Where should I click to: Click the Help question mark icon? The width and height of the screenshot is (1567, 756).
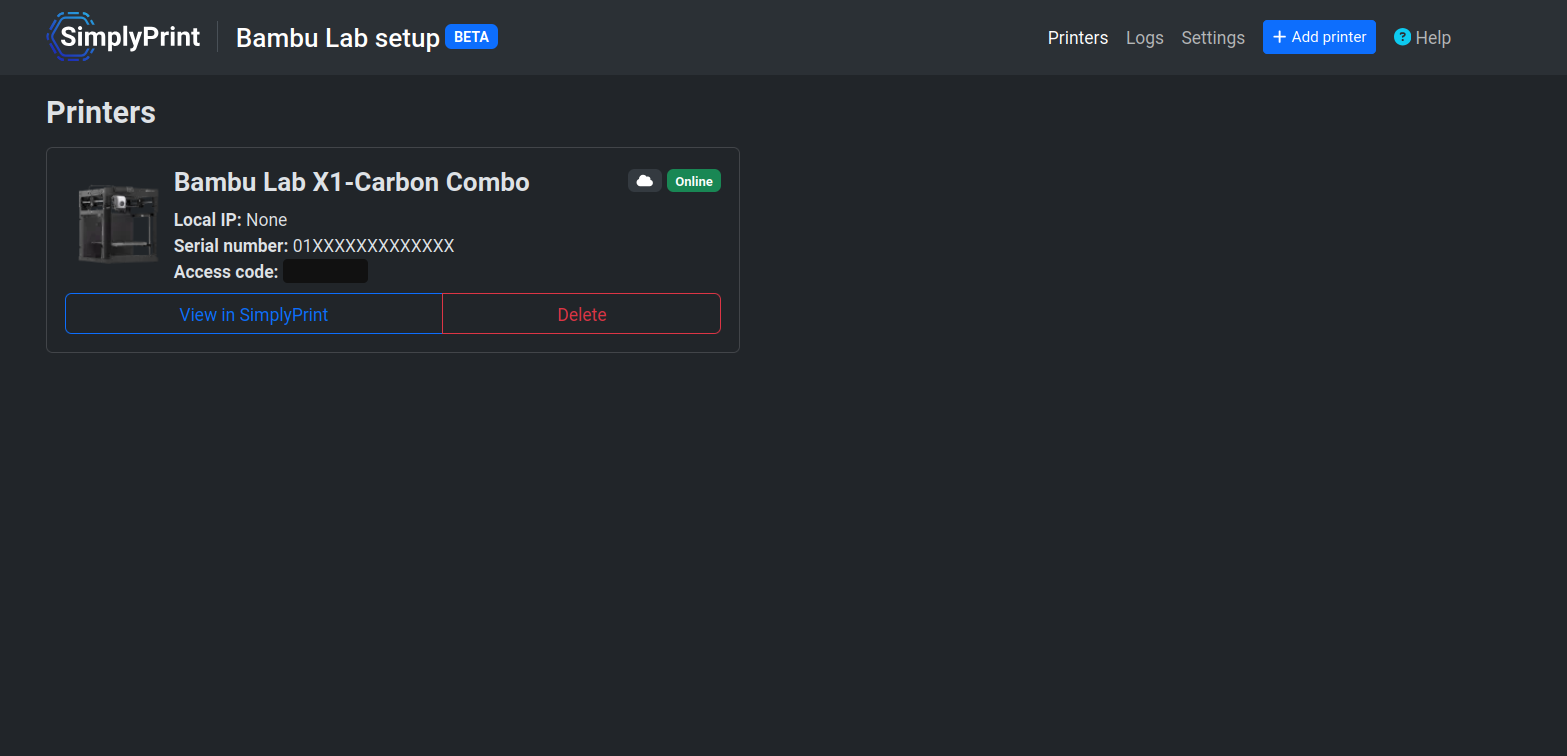(x=1402, y=37)
